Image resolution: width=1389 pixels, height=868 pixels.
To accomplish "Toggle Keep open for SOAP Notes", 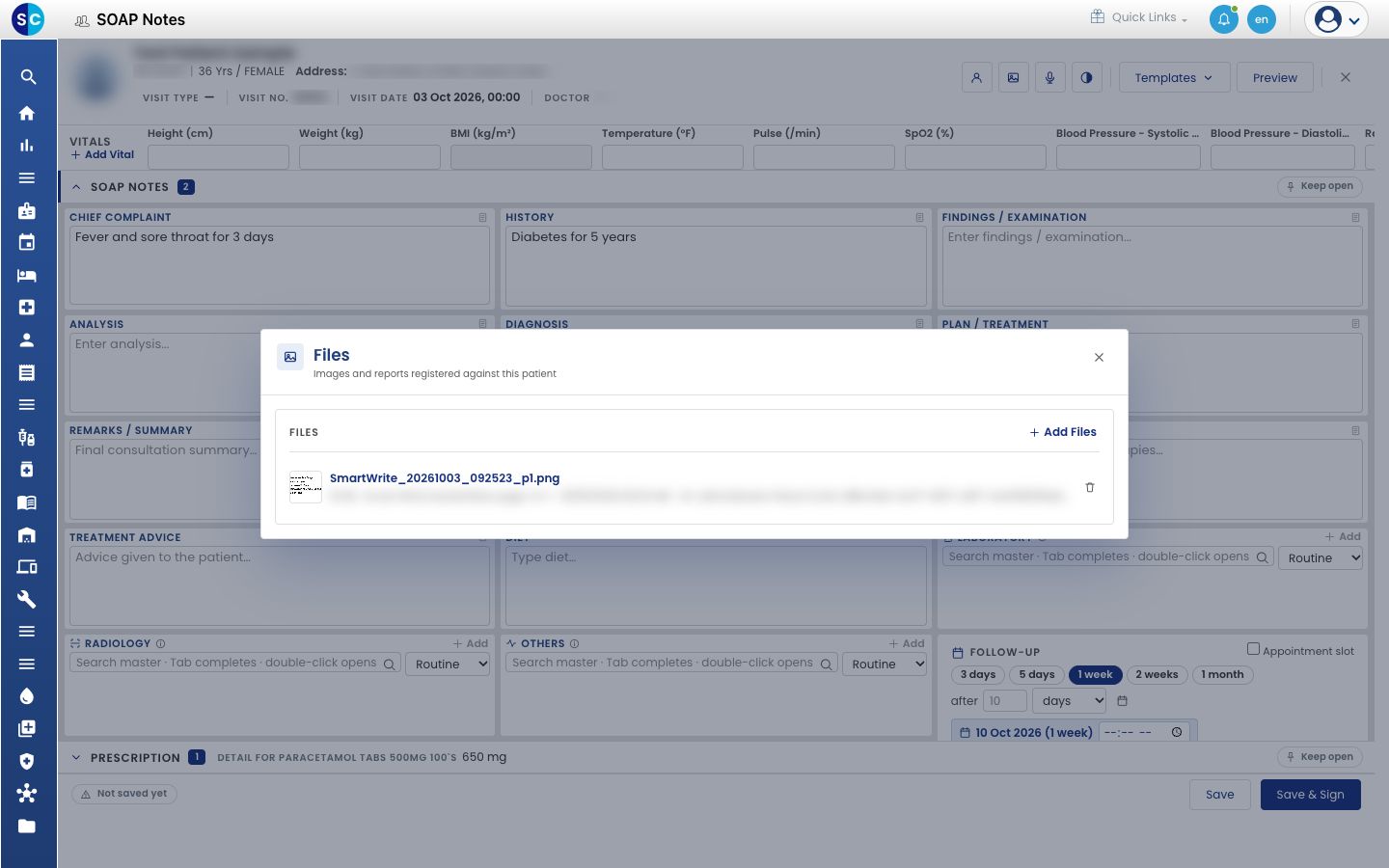I will tap(1320, 186).
